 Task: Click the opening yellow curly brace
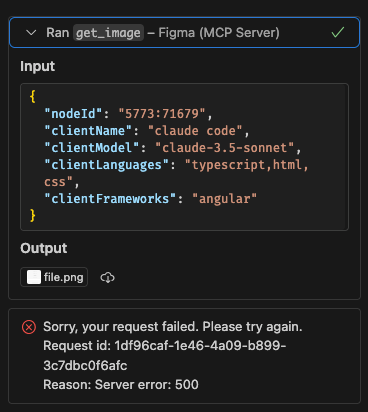[32, 97]
